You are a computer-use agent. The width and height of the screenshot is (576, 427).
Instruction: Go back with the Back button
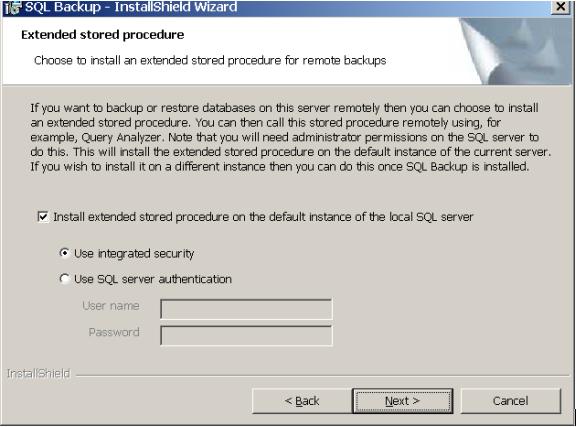[x=302, y=401]
